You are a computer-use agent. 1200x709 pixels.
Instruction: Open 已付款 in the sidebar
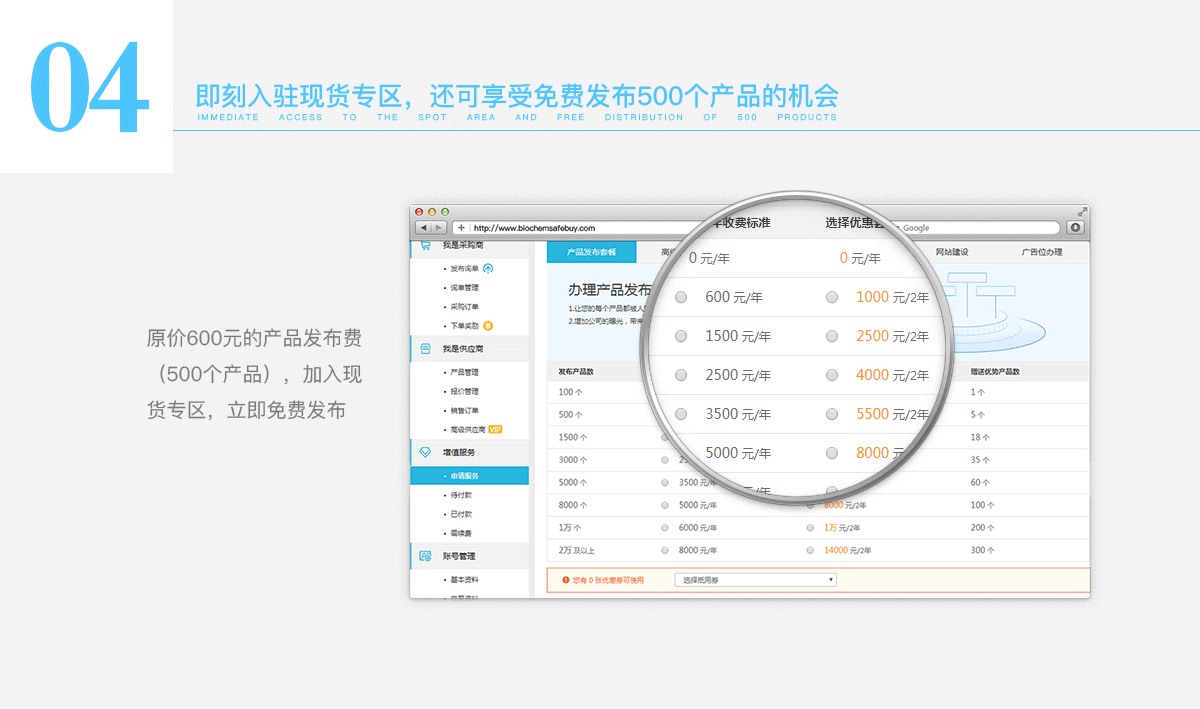[x=461, y=514]
